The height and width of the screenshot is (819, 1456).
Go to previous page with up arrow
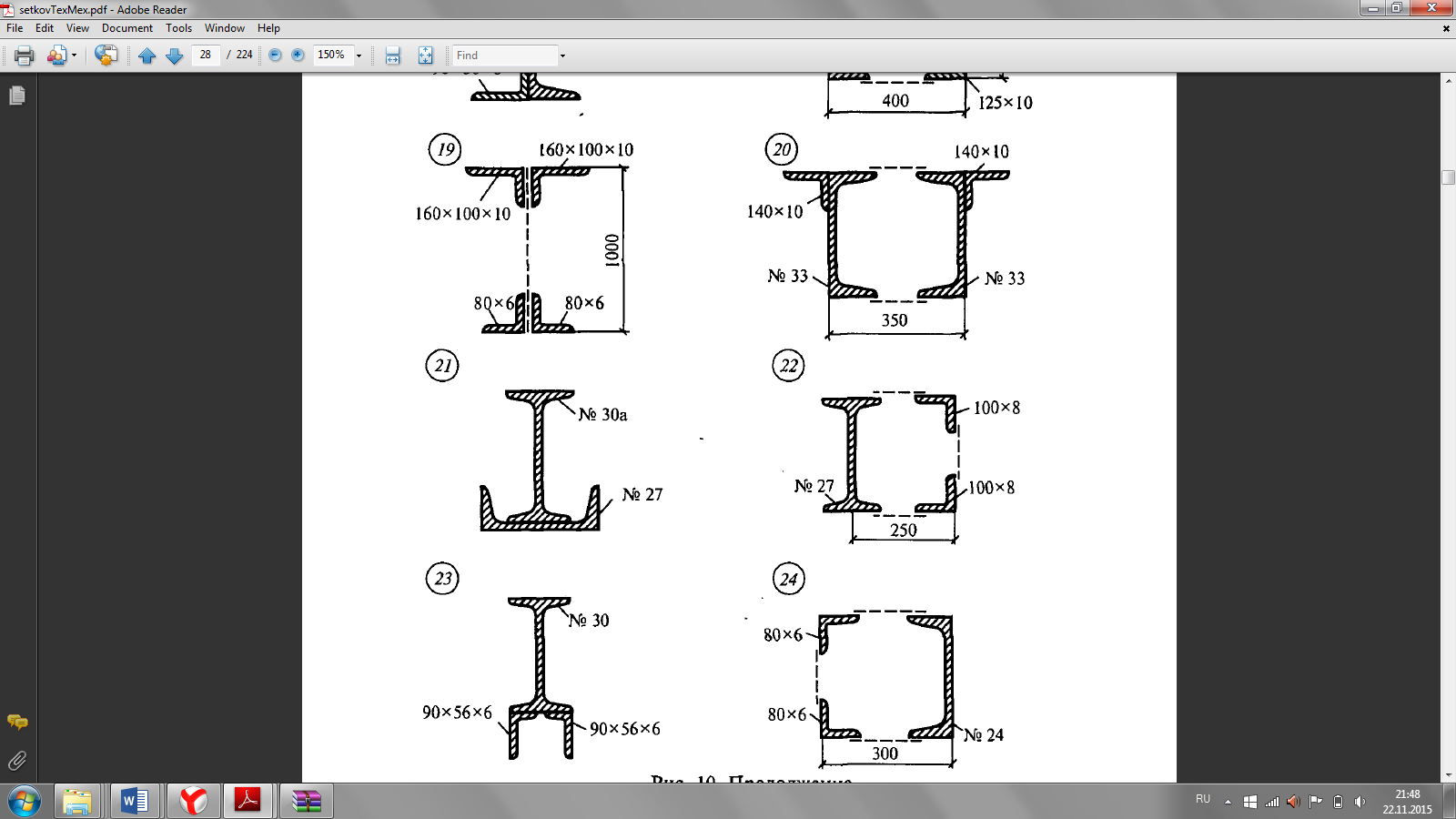pyautogui.click(x=147, y=56)
